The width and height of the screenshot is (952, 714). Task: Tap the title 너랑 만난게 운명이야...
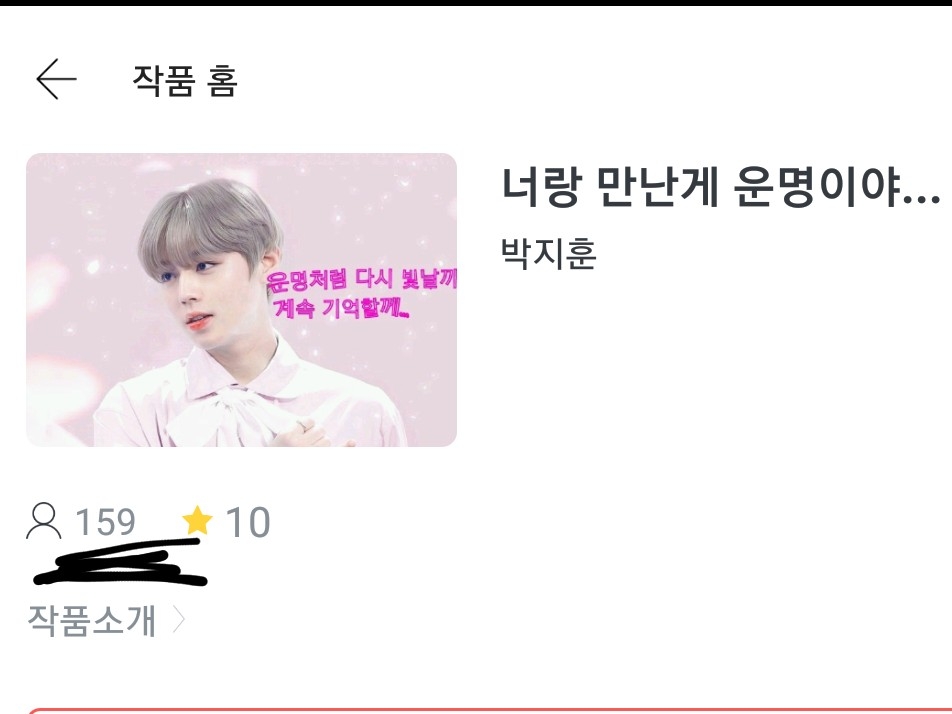[x=721, y=188]
